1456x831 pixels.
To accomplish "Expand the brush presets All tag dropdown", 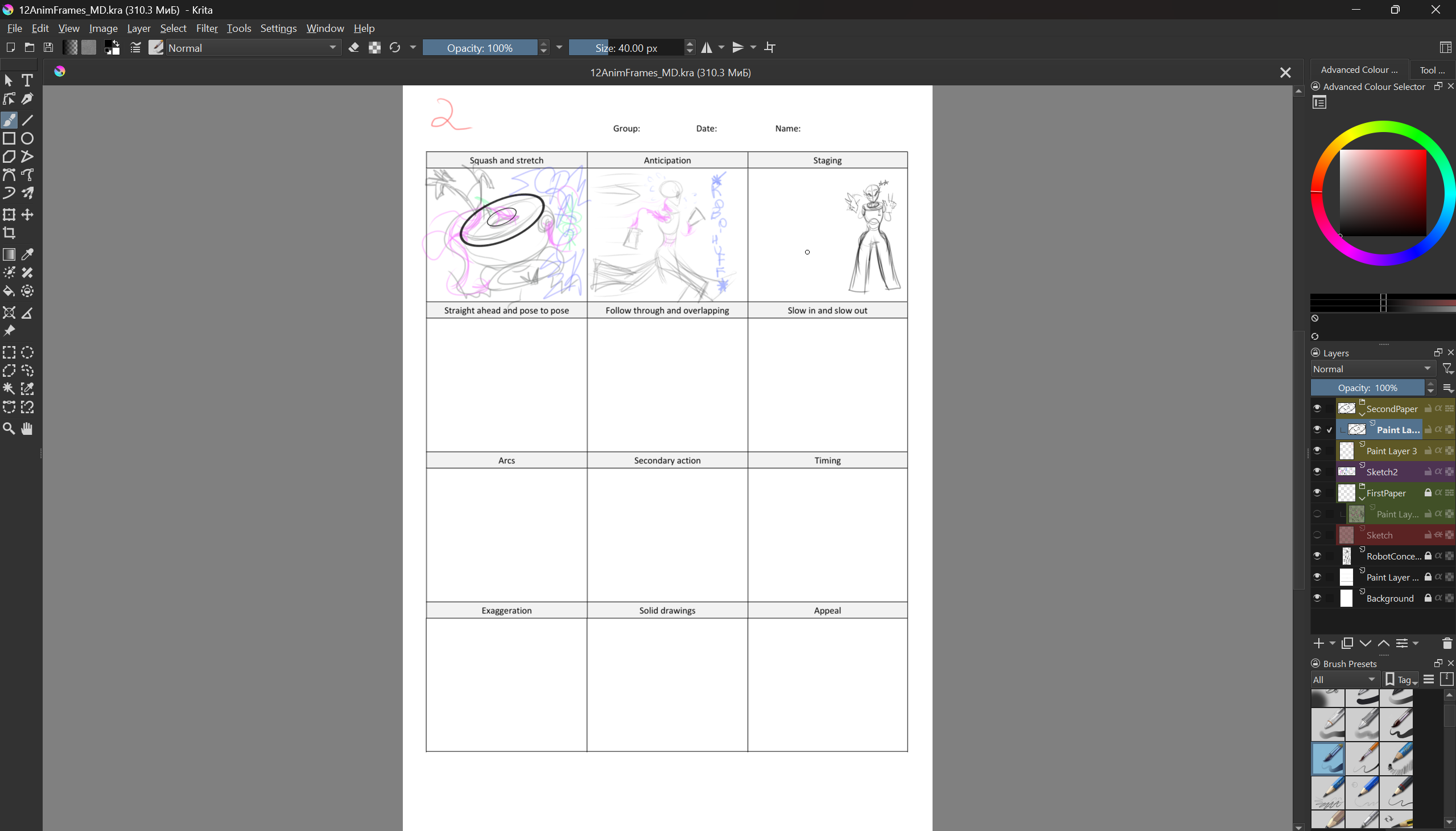I will point(1343,679).
